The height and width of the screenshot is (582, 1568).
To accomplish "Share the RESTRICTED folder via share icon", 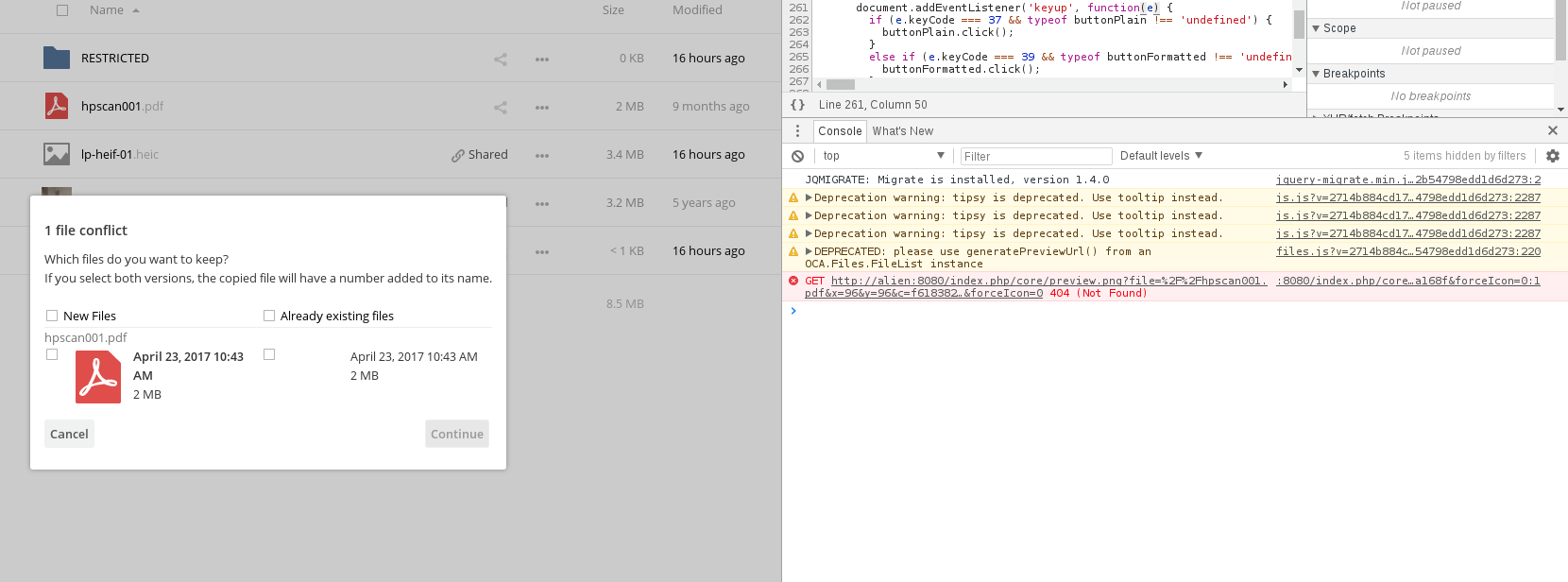I will pos(501,59).
